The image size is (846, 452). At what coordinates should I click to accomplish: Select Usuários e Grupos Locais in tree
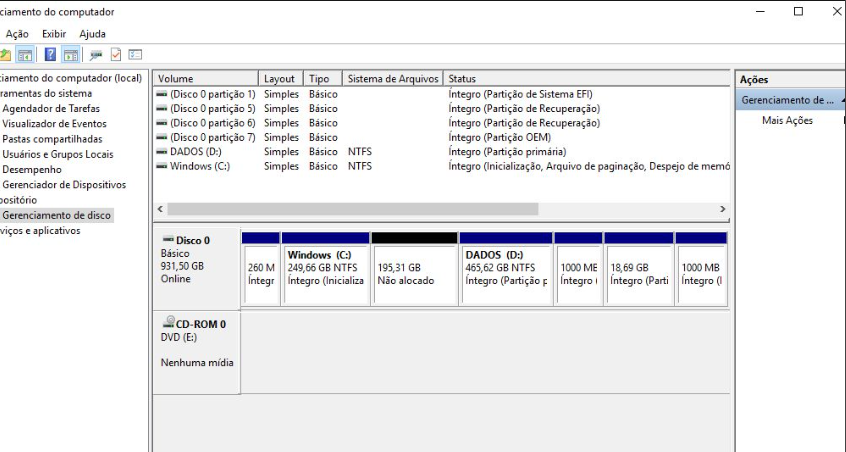coord(58,154)
